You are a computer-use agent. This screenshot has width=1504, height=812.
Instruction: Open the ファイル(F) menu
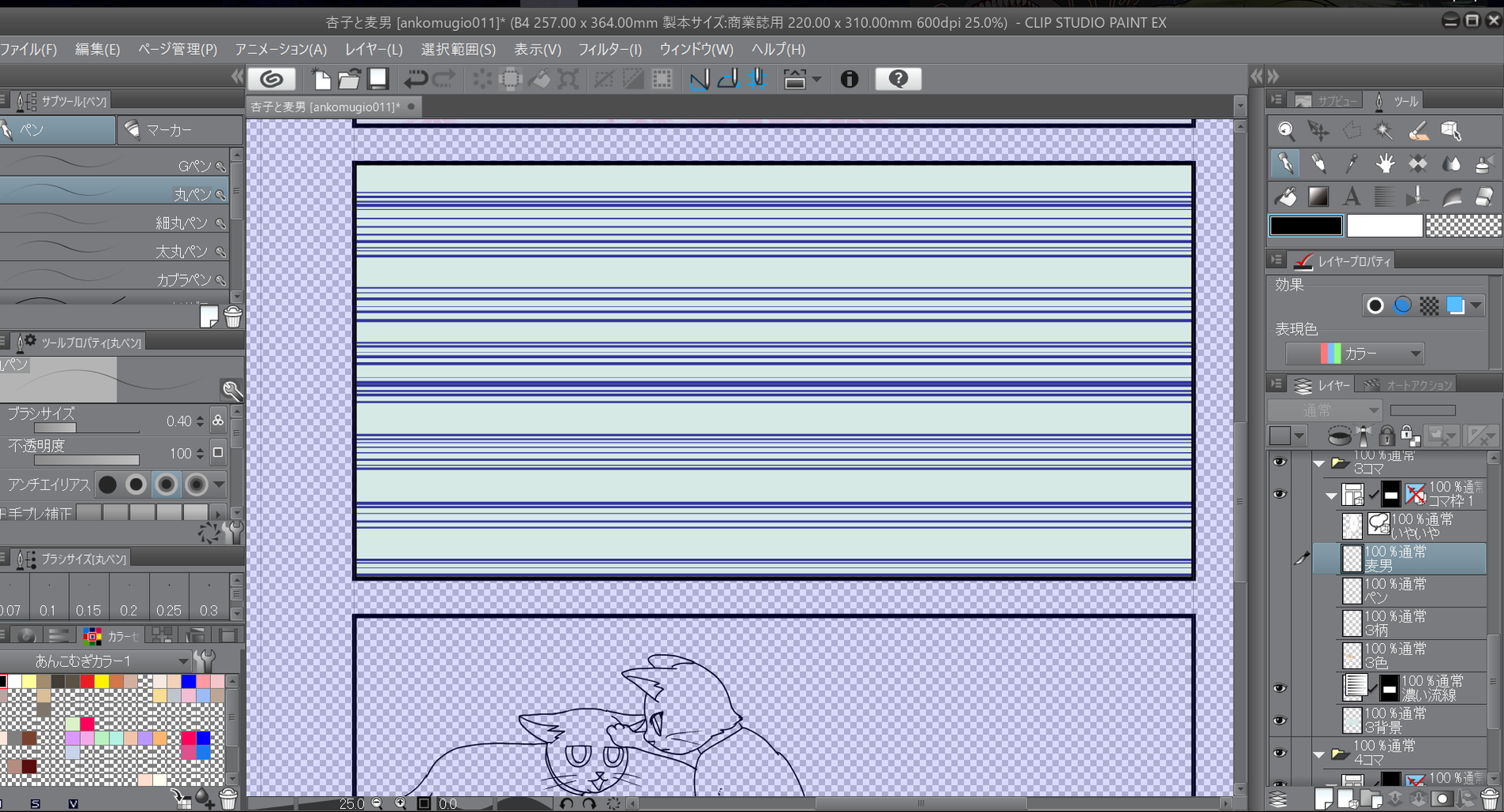tap(29, 49)
